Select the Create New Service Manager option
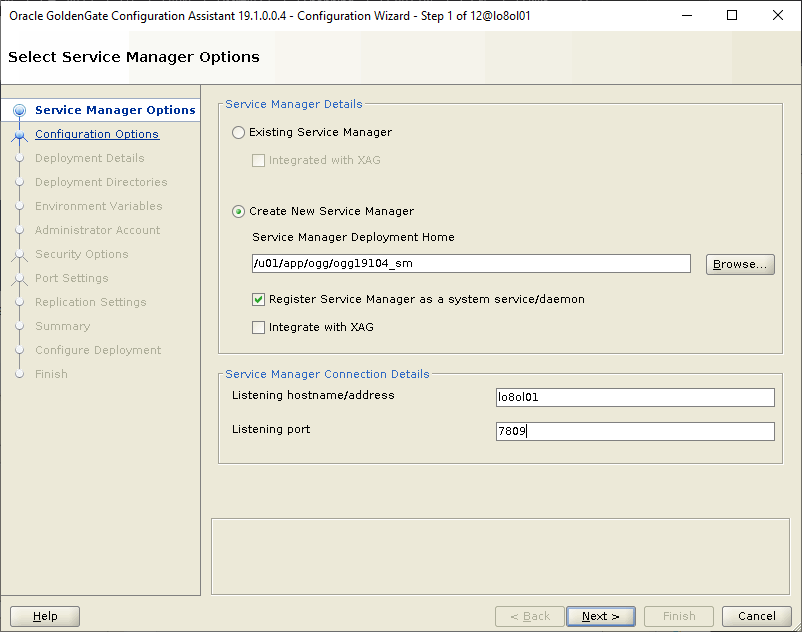The image size is (802, 632). [238, 211]
